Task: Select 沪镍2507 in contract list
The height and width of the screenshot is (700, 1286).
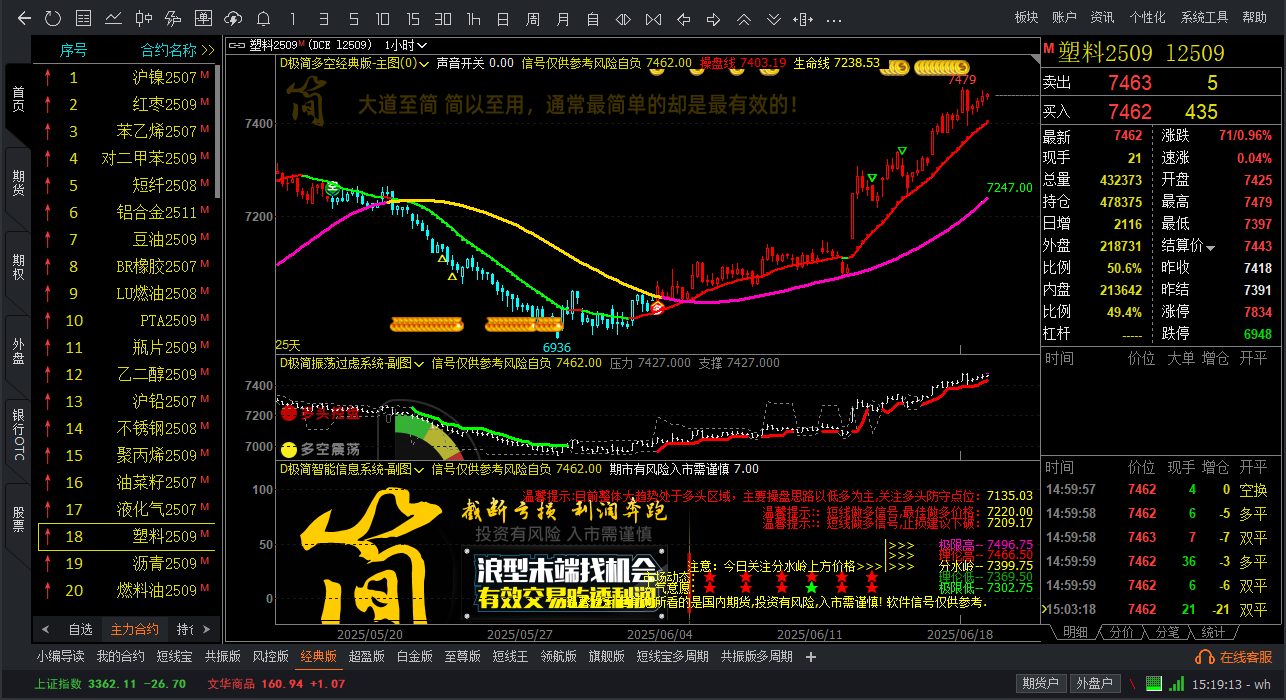Action: click(126, 77)
